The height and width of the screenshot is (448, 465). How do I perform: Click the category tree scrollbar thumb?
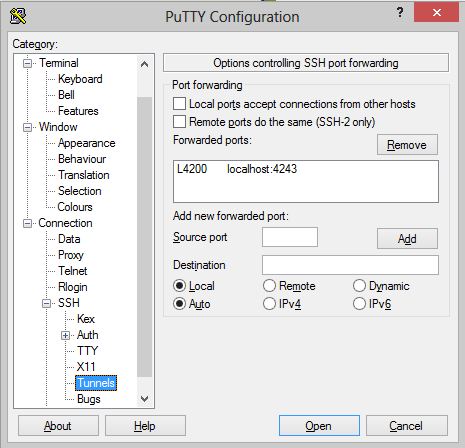[144, 237]
